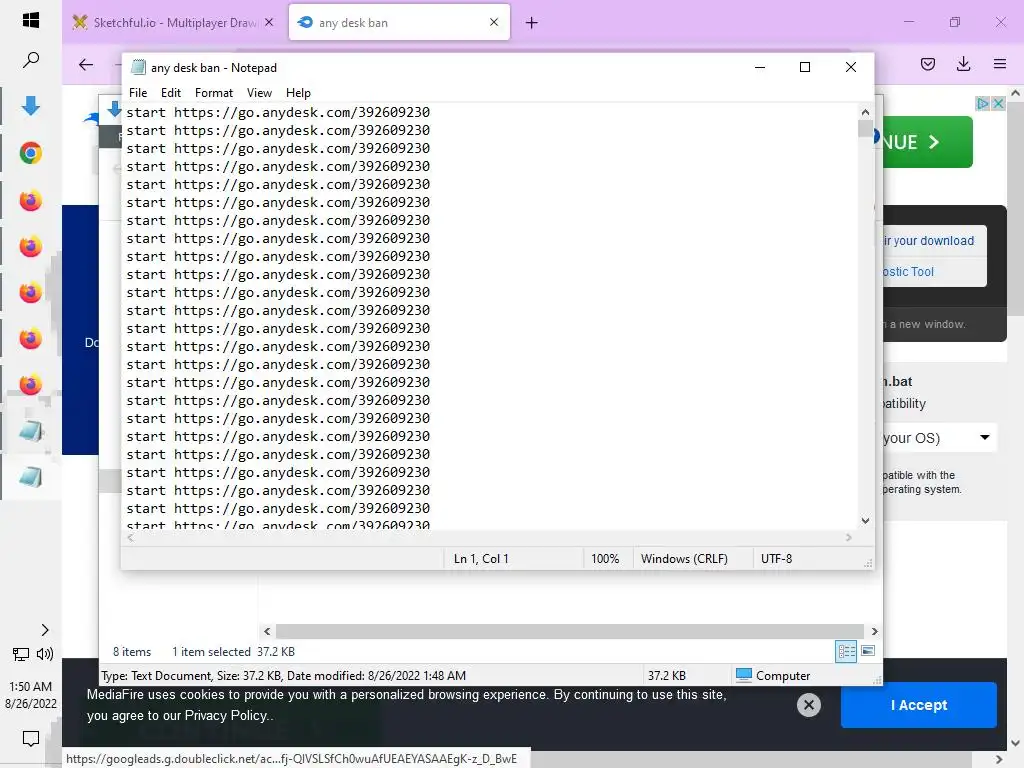Open Google Chrome from the taskbar

pyautogui.click(x=31, y=153)
